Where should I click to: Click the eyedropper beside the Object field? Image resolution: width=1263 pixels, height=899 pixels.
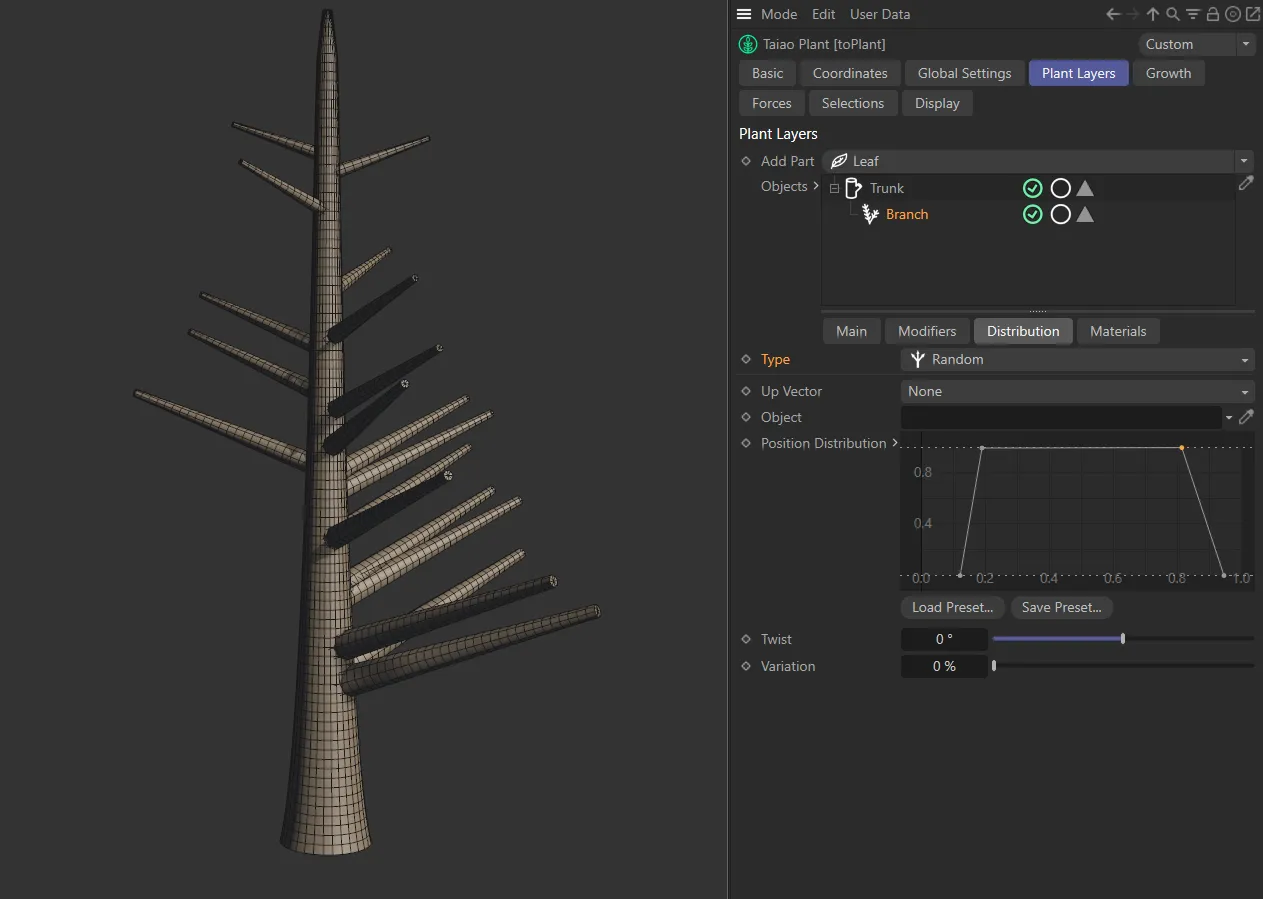click(1246, 417)
